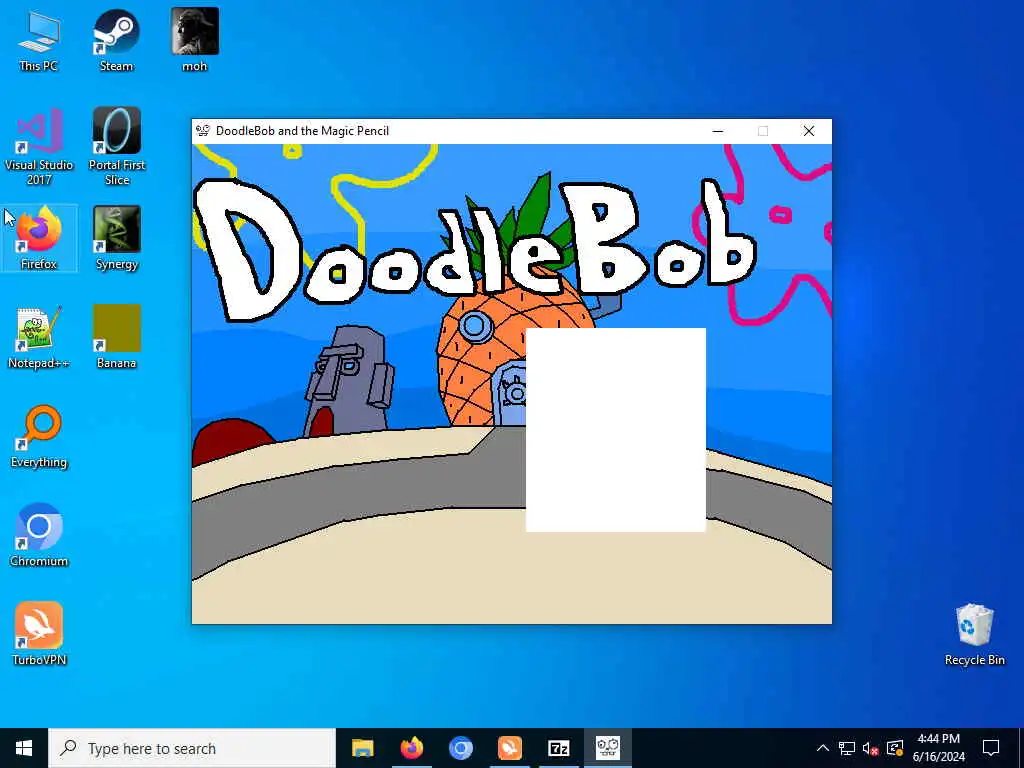Minimize the DoodleBob window
This screenshot has width=1024, height=768.
tap(718, 131)
